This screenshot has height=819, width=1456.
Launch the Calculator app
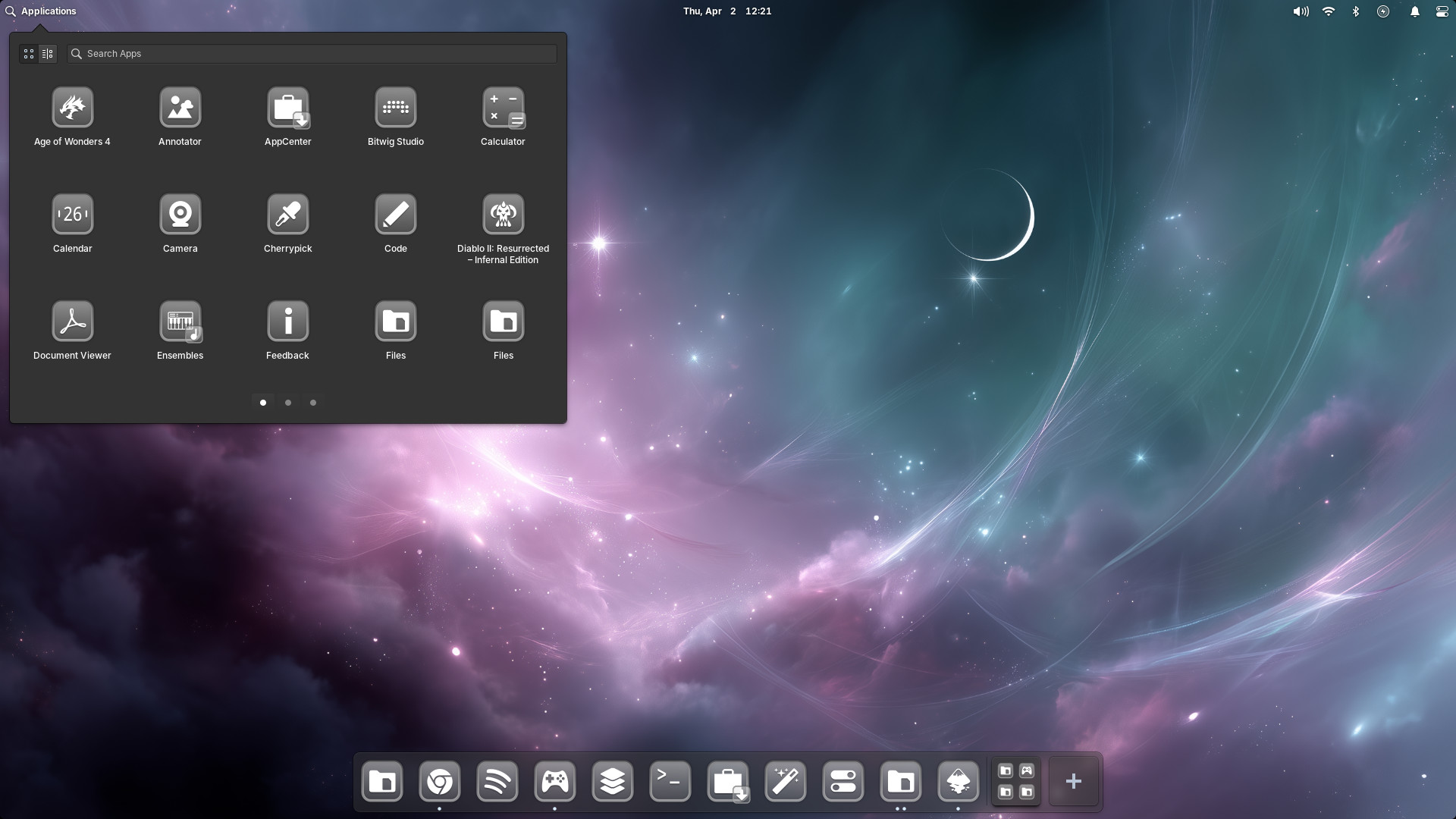503,108
